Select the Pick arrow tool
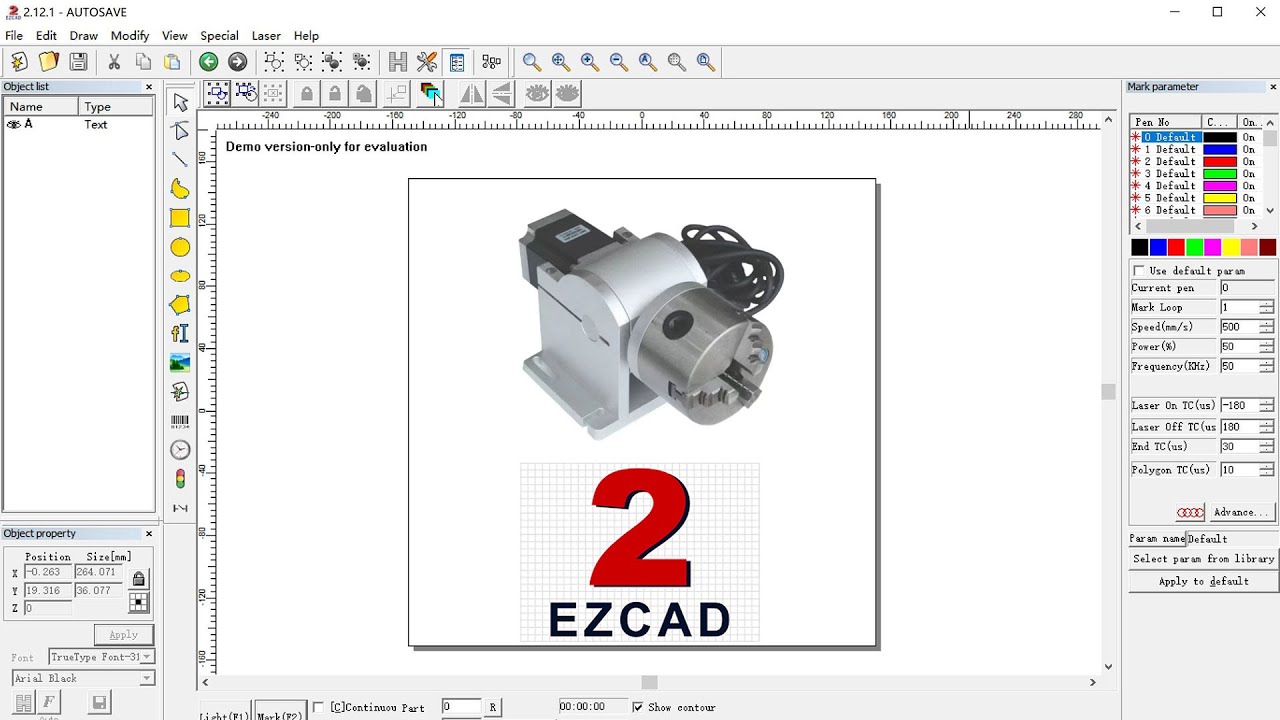This screenshot has height=720, width=1280. (x=180, y=102)
